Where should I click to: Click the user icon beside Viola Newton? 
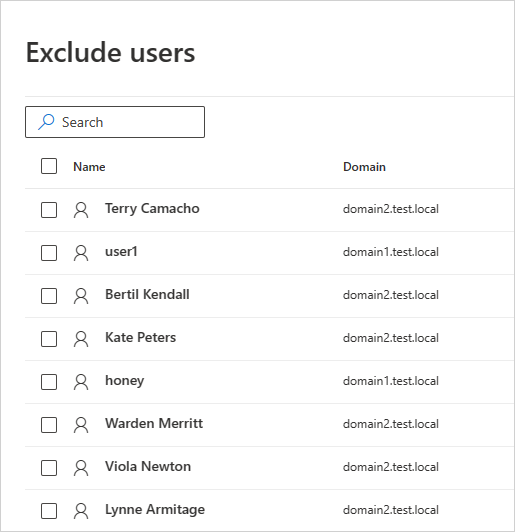click(81, 468)
